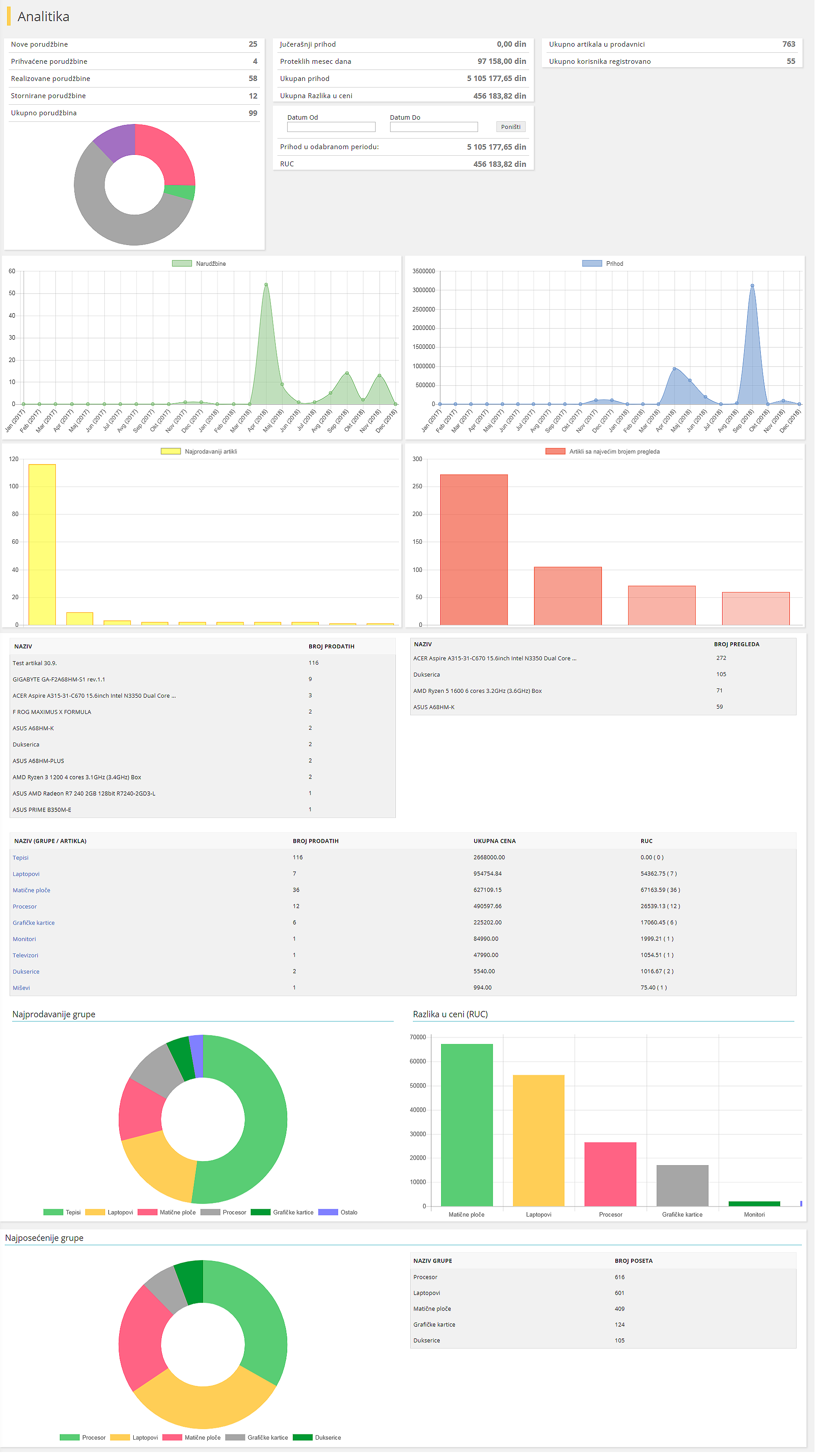The image size is (818, 1456).
Task: Open the Tepisi group link
Action: coord(21,861)
